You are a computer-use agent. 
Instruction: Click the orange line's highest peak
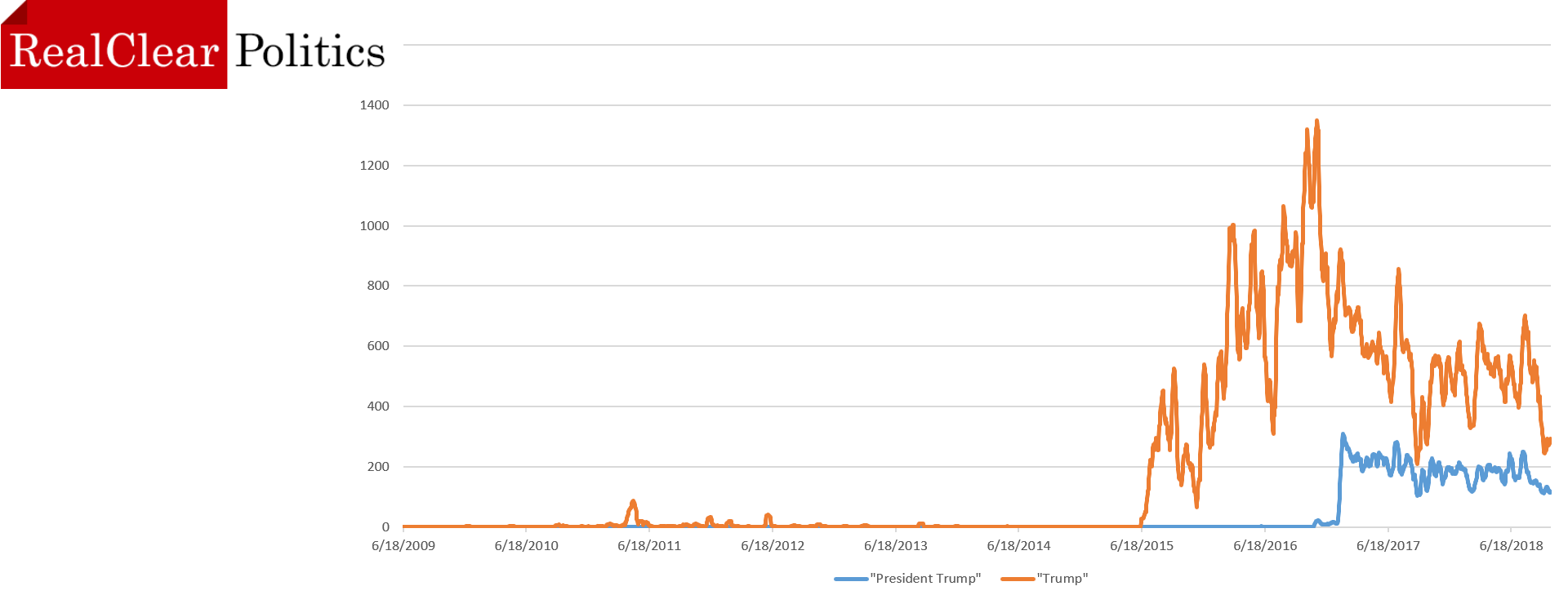[x=1316, y=122]
